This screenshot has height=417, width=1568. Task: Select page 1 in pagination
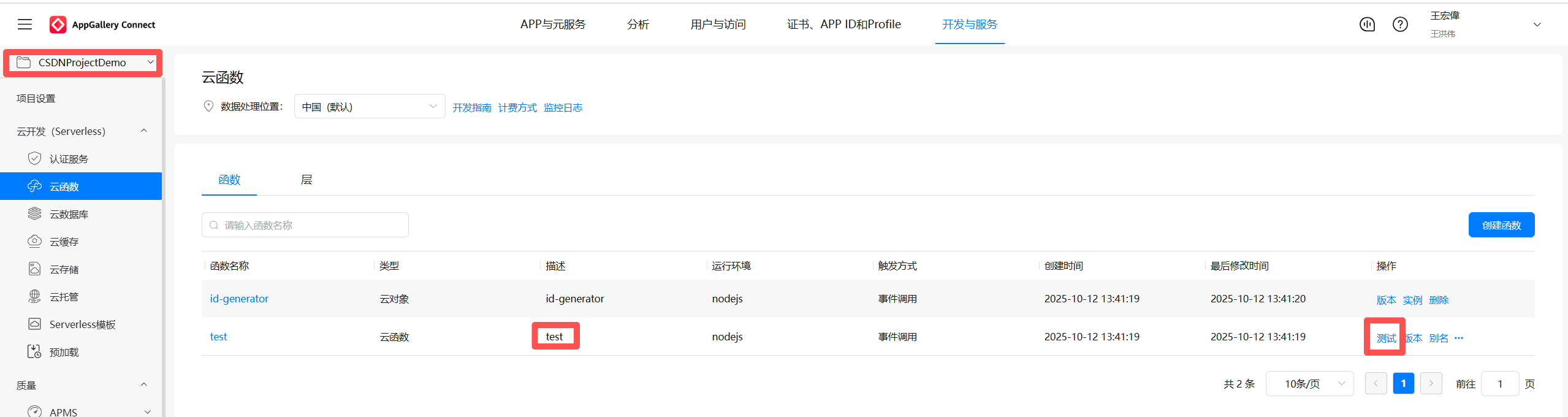1403,383
